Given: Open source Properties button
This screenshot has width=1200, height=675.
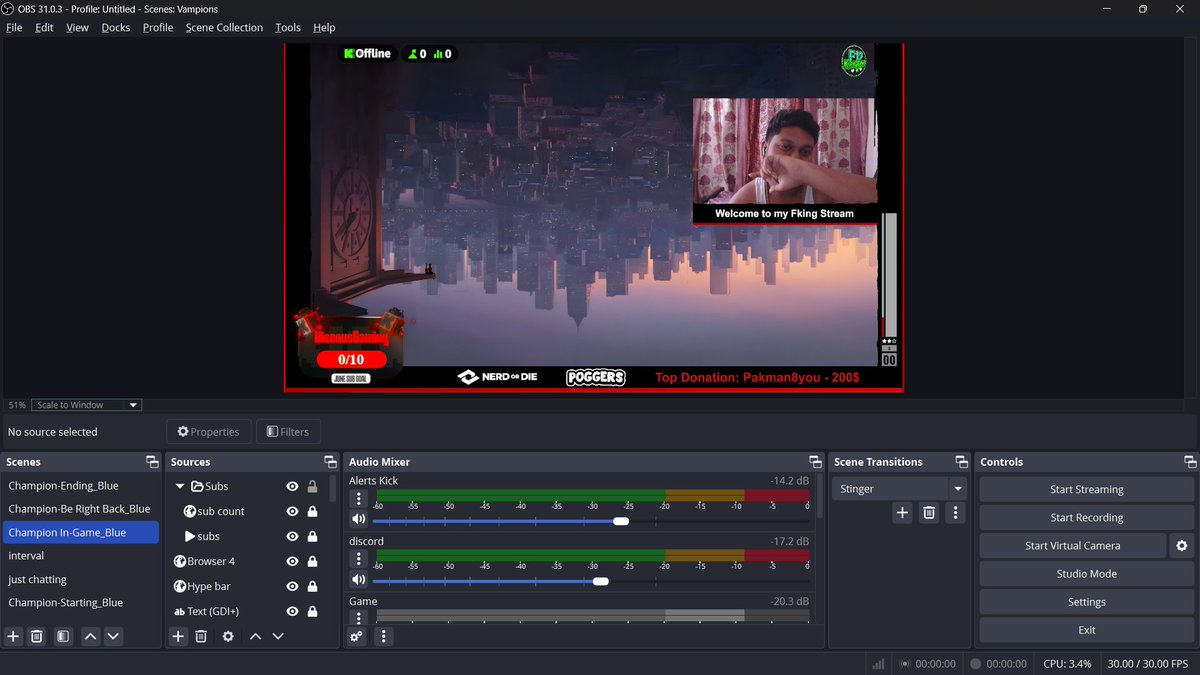Looking at the screenshot, I should tap(208, 432).
